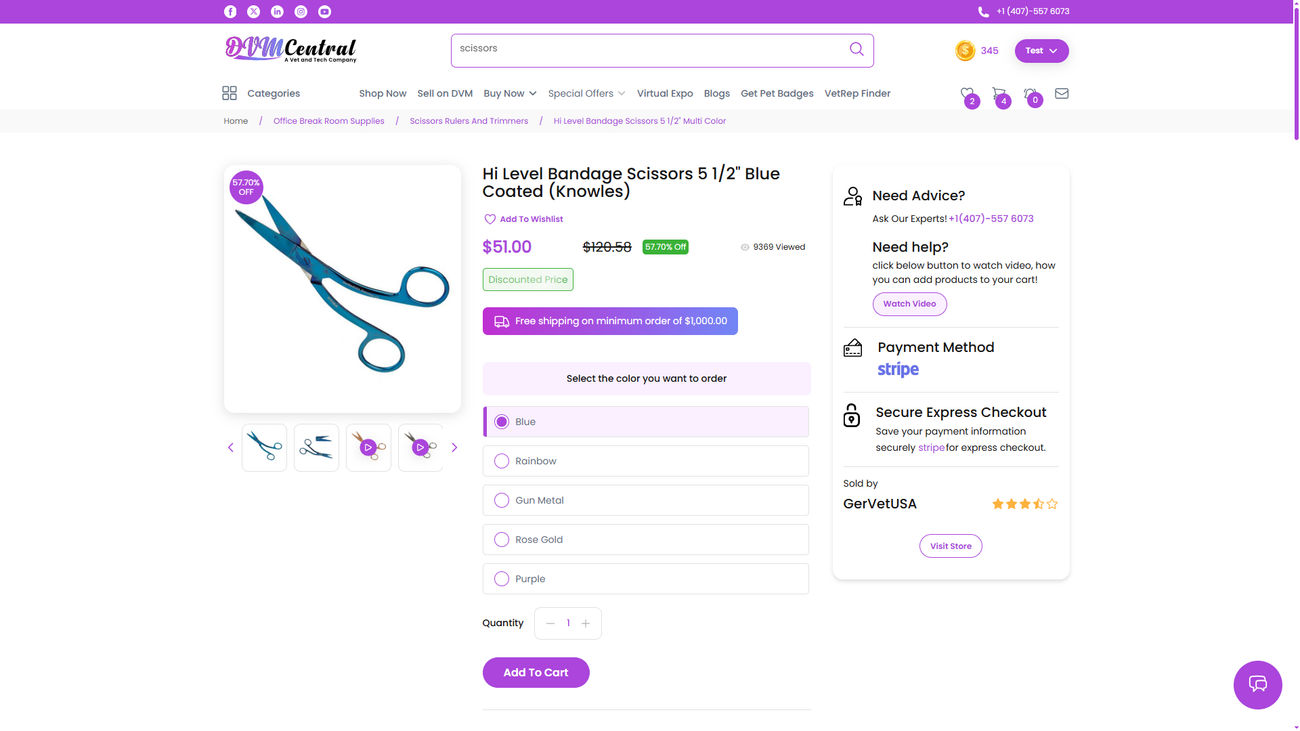Open the Special Offers dropdown
The image size is (1300, 731).
tap(586, 94)
